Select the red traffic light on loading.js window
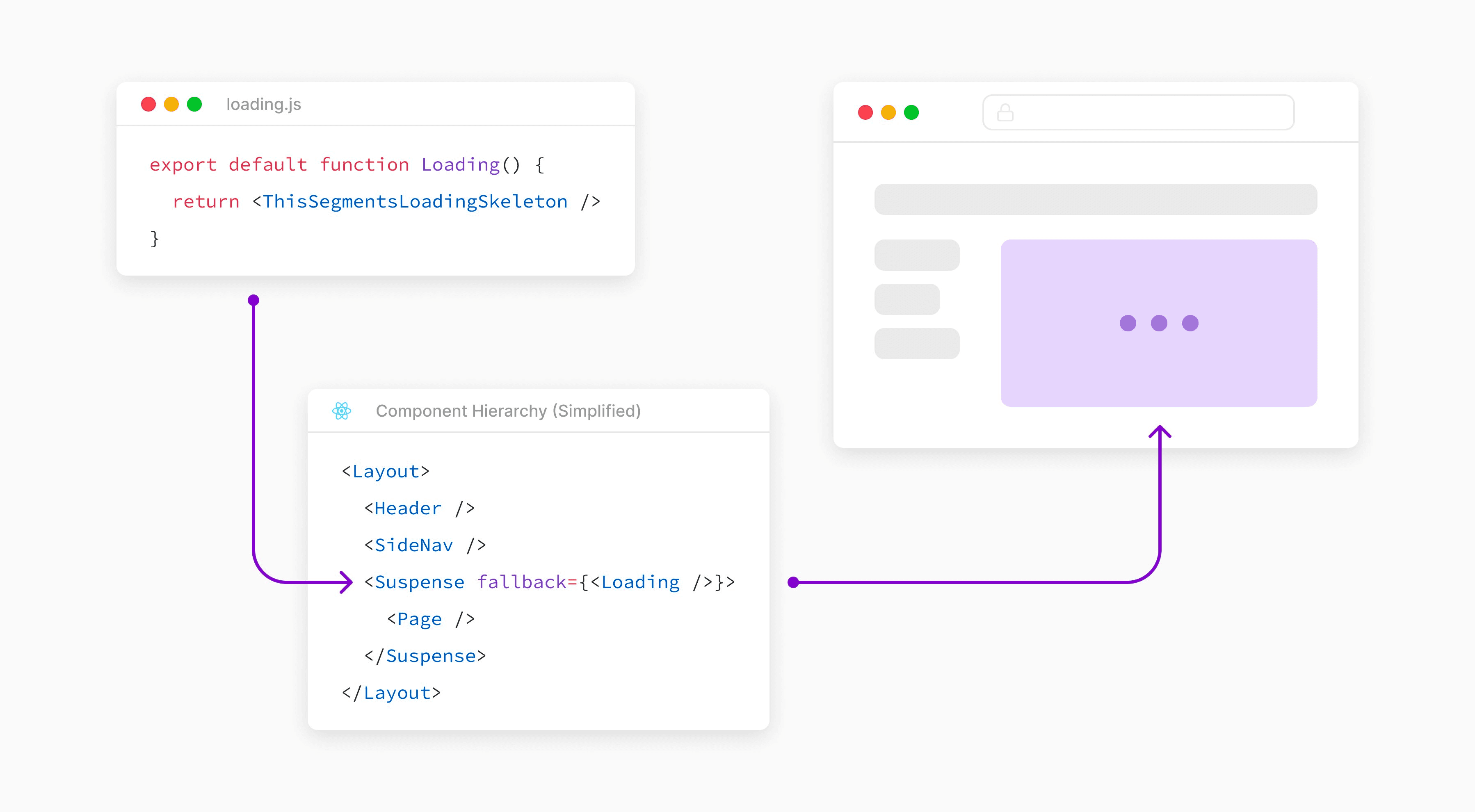Viewport: 1475px width, 812px height. (x=149, y=104)
